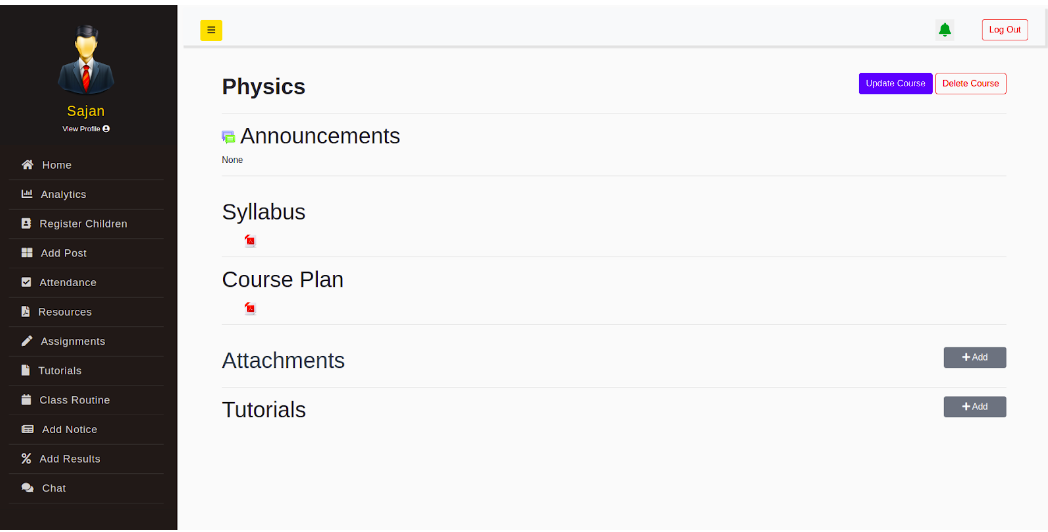Viewport: 1048px width, 532px height.
Task: Select Register Children sidebar item
Action: click(x=83, y=224)
